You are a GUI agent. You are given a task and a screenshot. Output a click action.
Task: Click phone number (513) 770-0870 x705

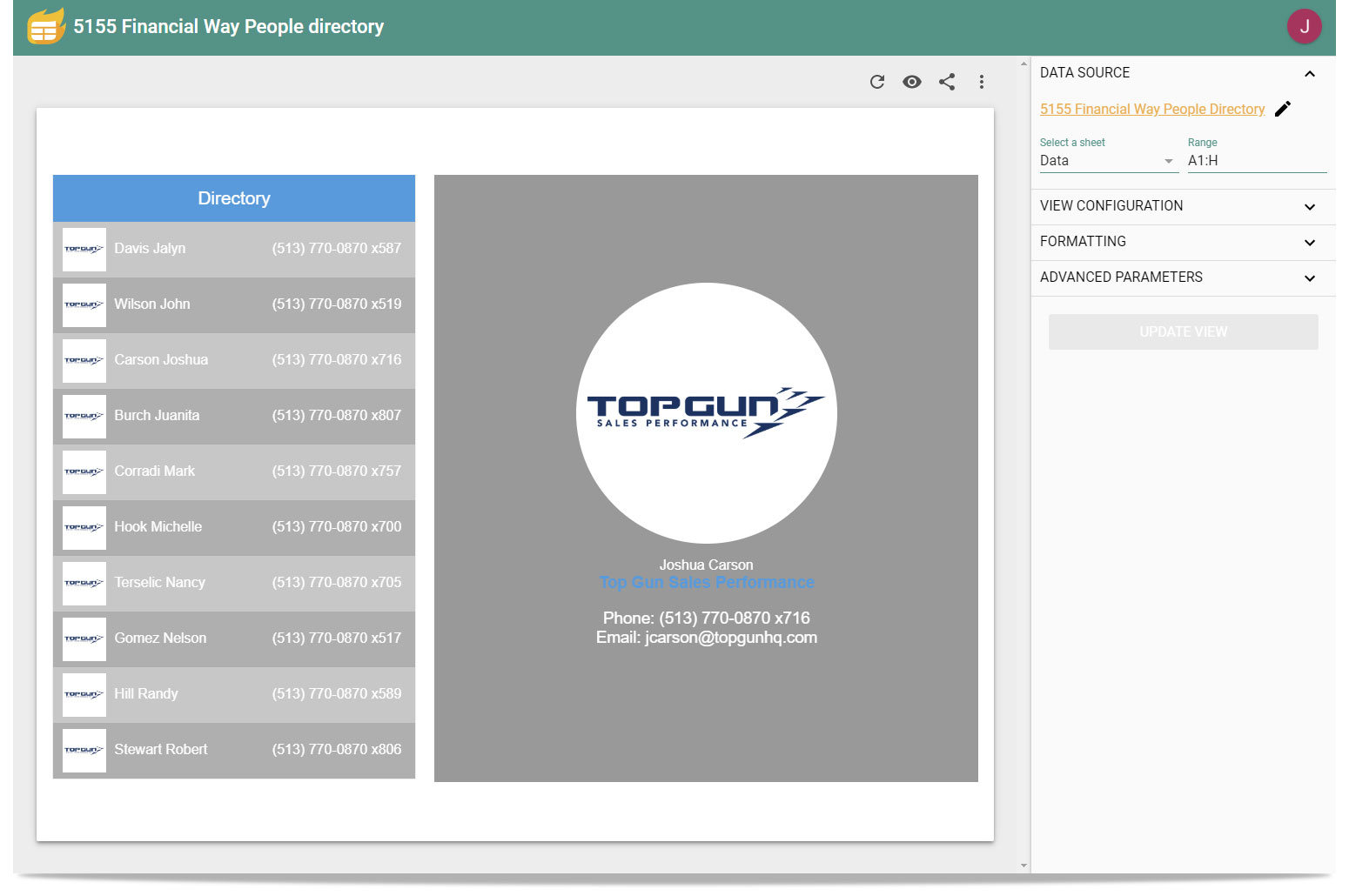[x=337, y=583]
